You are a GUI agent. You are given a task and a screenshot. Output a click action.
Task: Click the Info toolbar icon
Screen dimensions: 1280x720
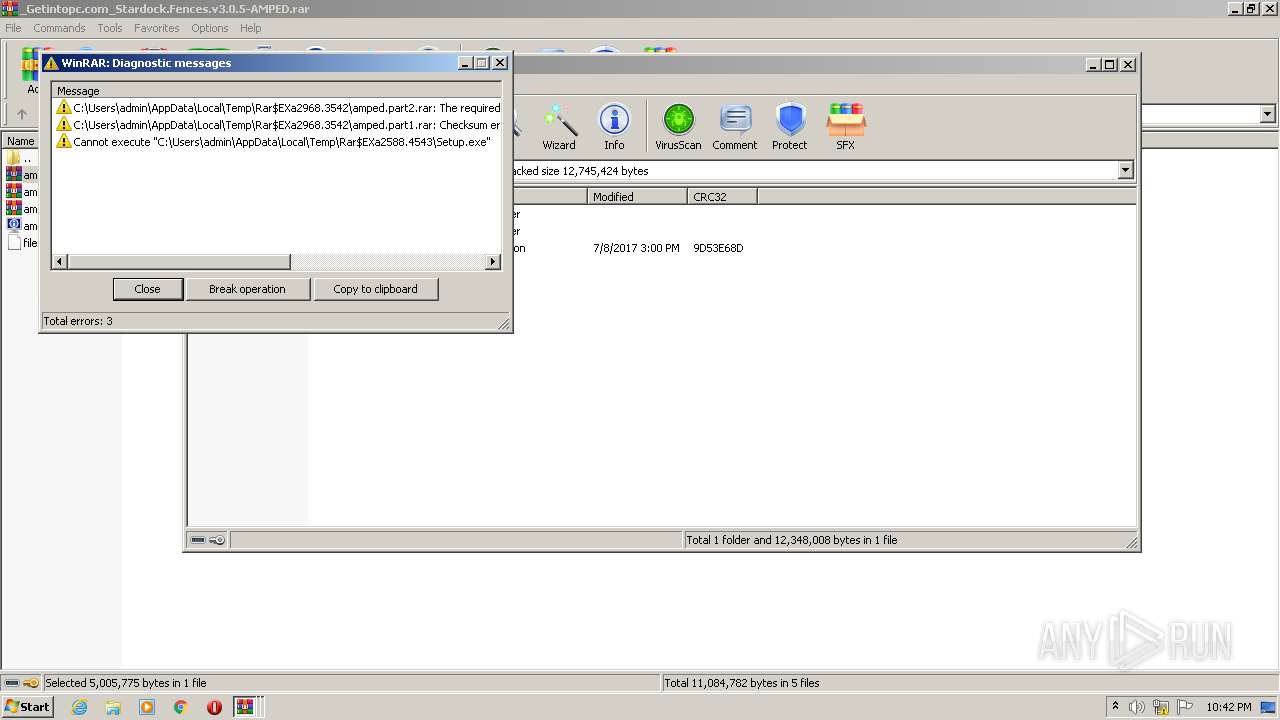614,127
